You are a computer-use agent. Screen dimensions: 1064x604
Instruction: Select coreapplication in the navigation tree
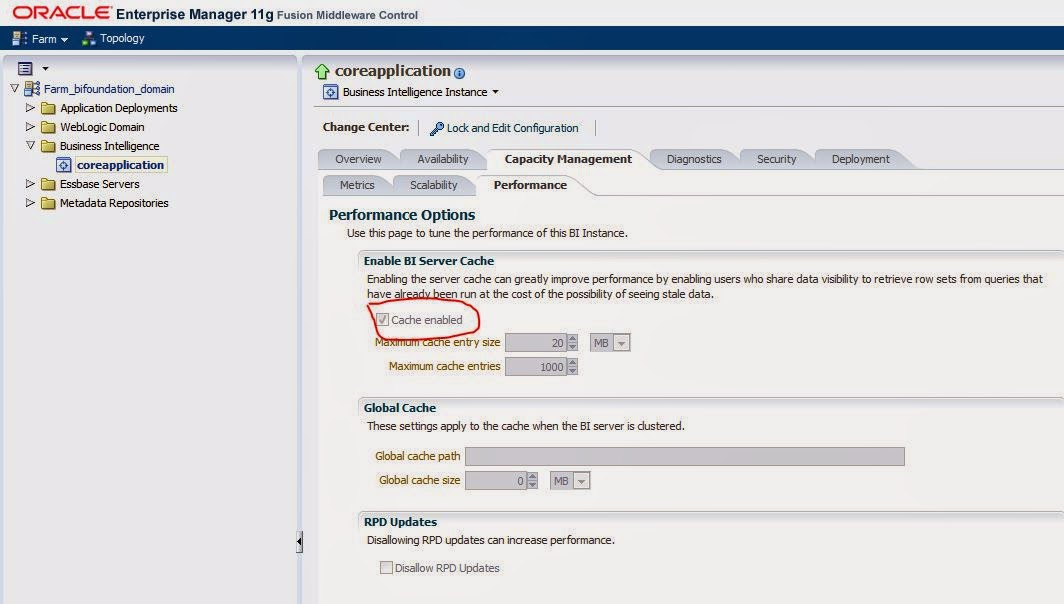tap(120, 165)
